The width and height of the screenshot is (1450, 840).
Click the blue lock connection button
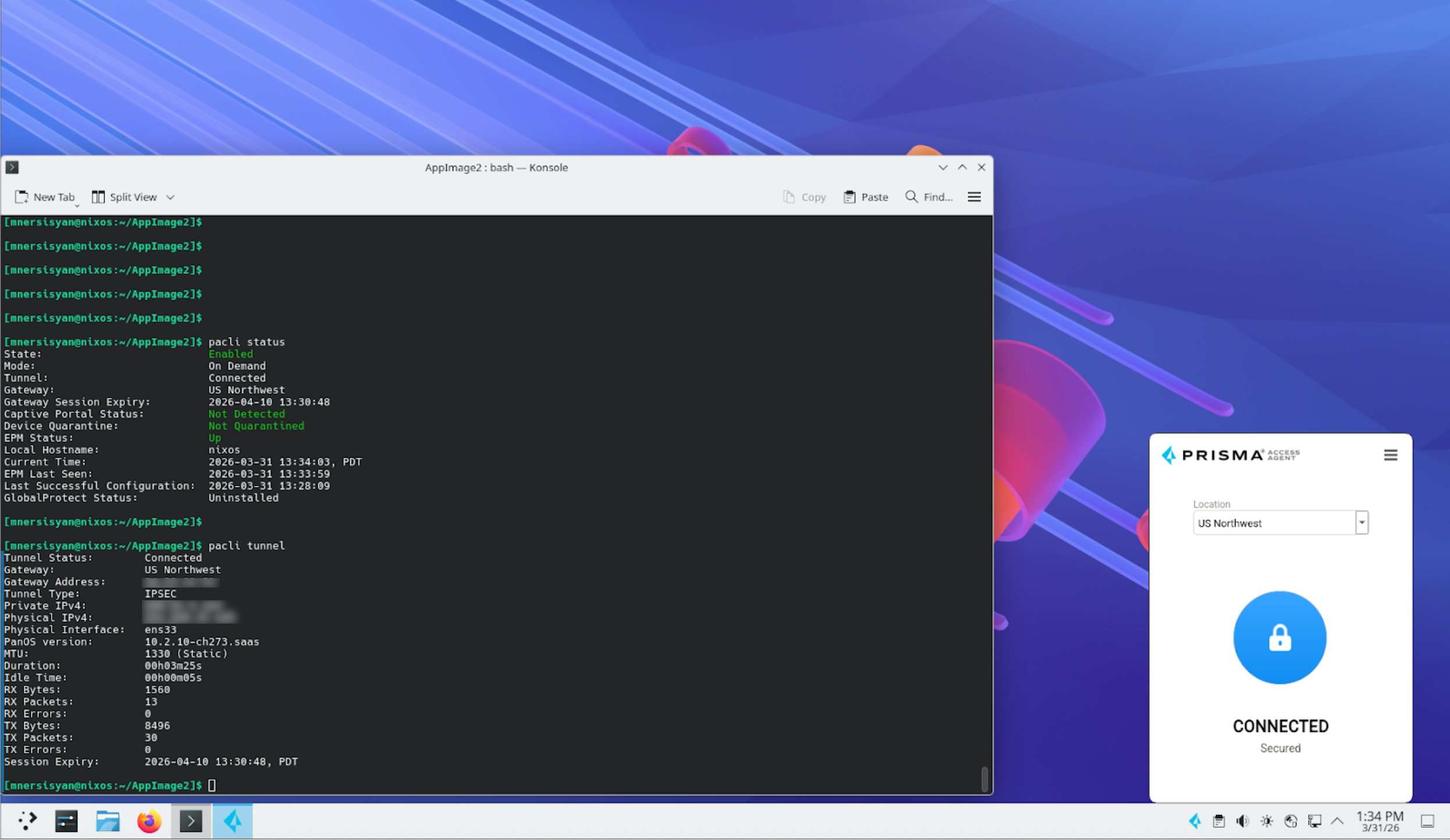tap(1279, 638)
